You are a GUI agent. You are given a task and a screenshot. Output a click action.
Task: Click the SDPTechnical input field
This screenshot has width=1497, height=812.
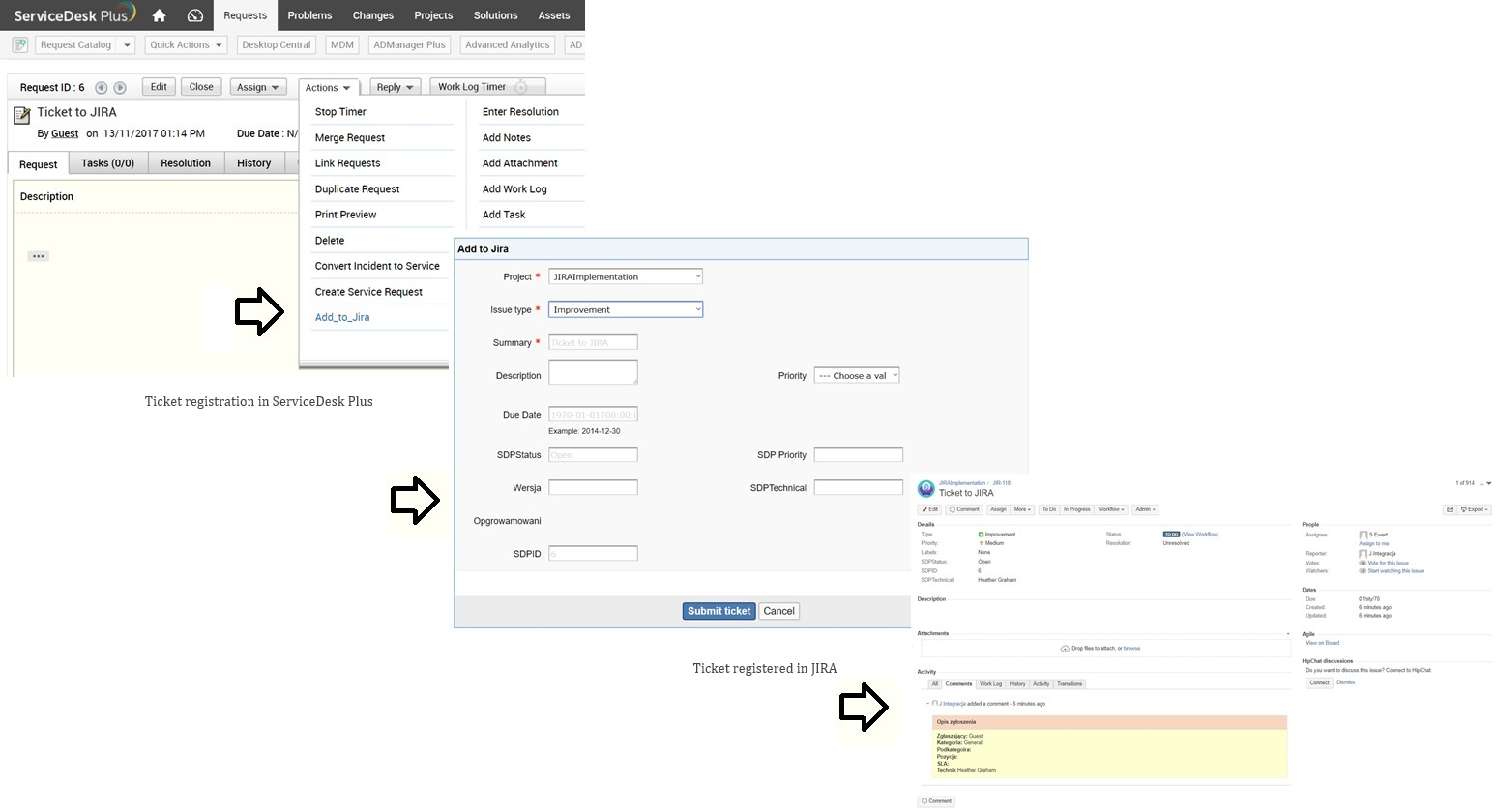pyautogui.click(x=858, y=487)
